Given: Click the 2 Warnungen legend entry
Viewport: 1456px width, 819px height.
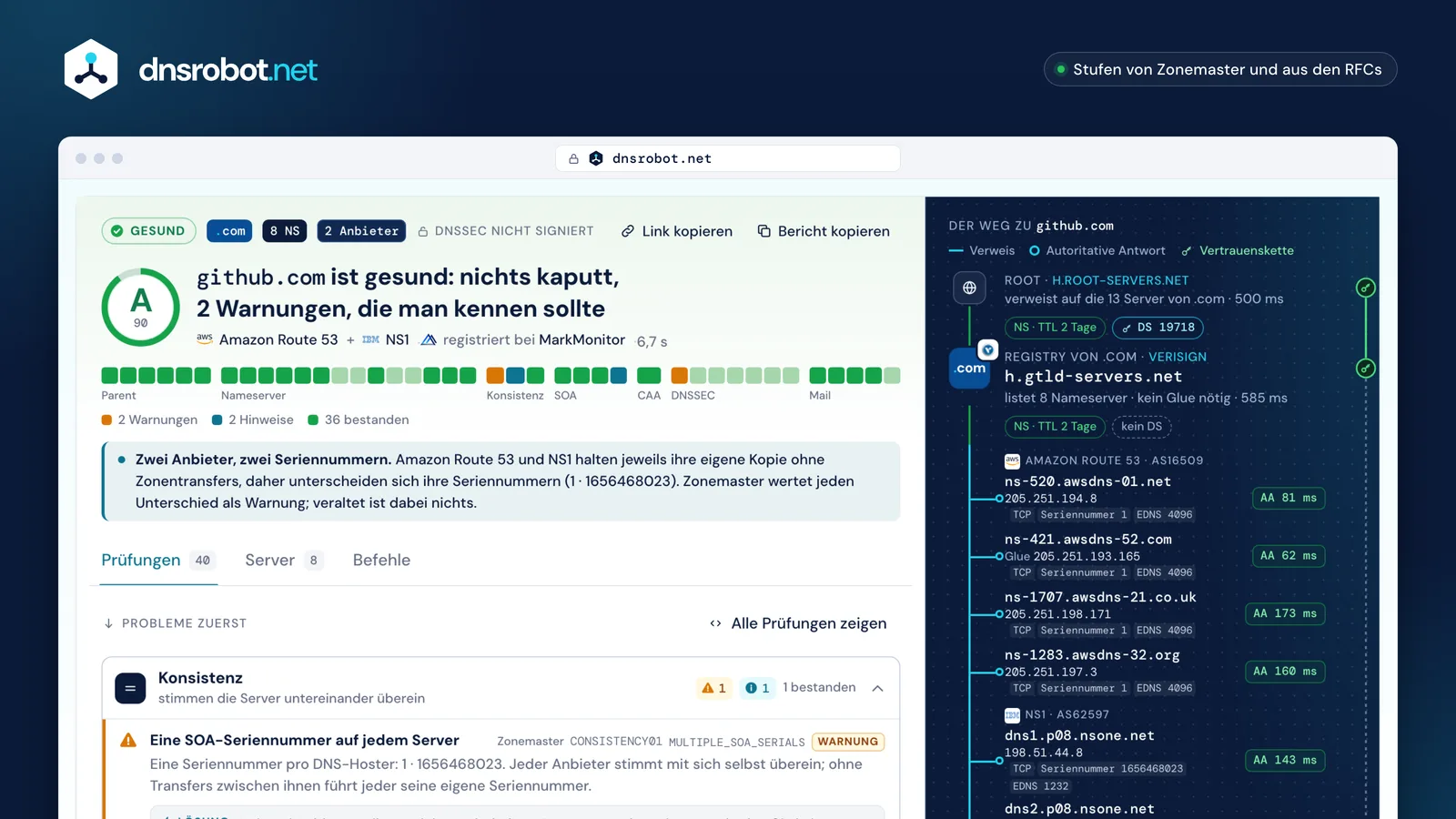Looking at the screenshot, I should tap(149, 420).
